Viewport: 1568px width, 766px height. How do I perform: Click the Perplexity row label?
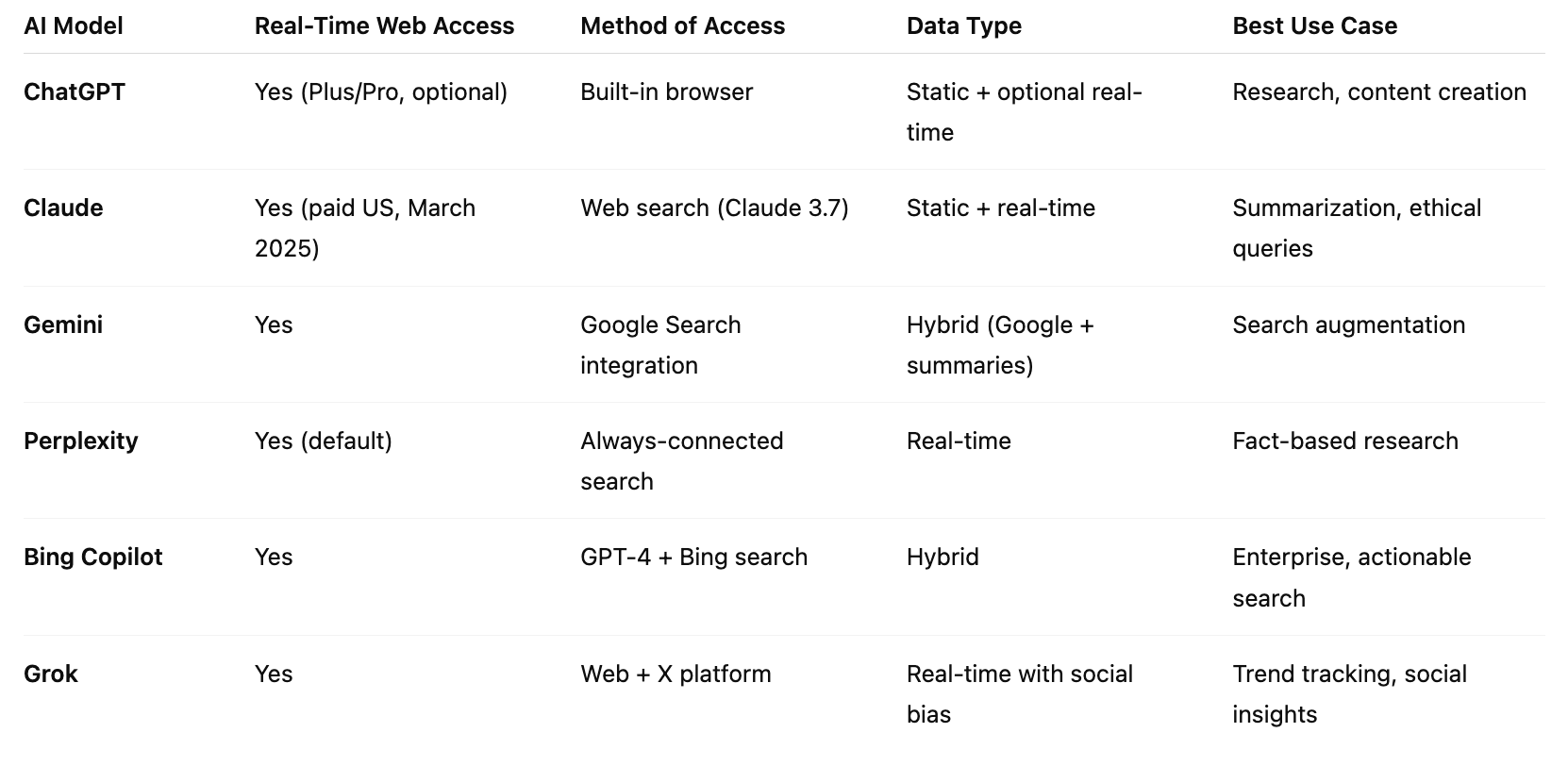[81, 441]
